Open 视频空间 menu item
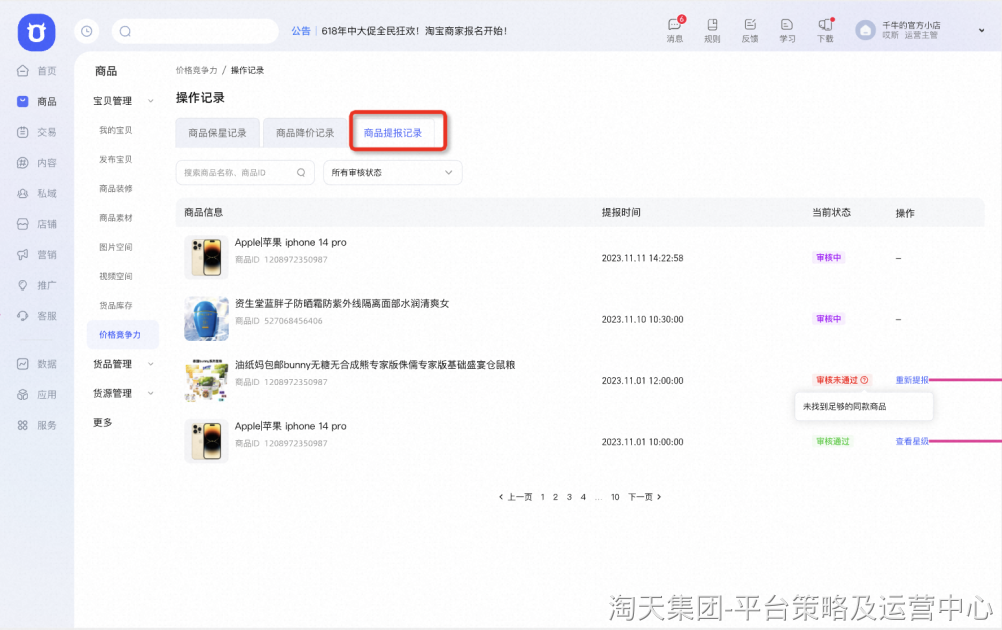Image resolution: width=1002 pixels, height=630 pixels. 116,277
